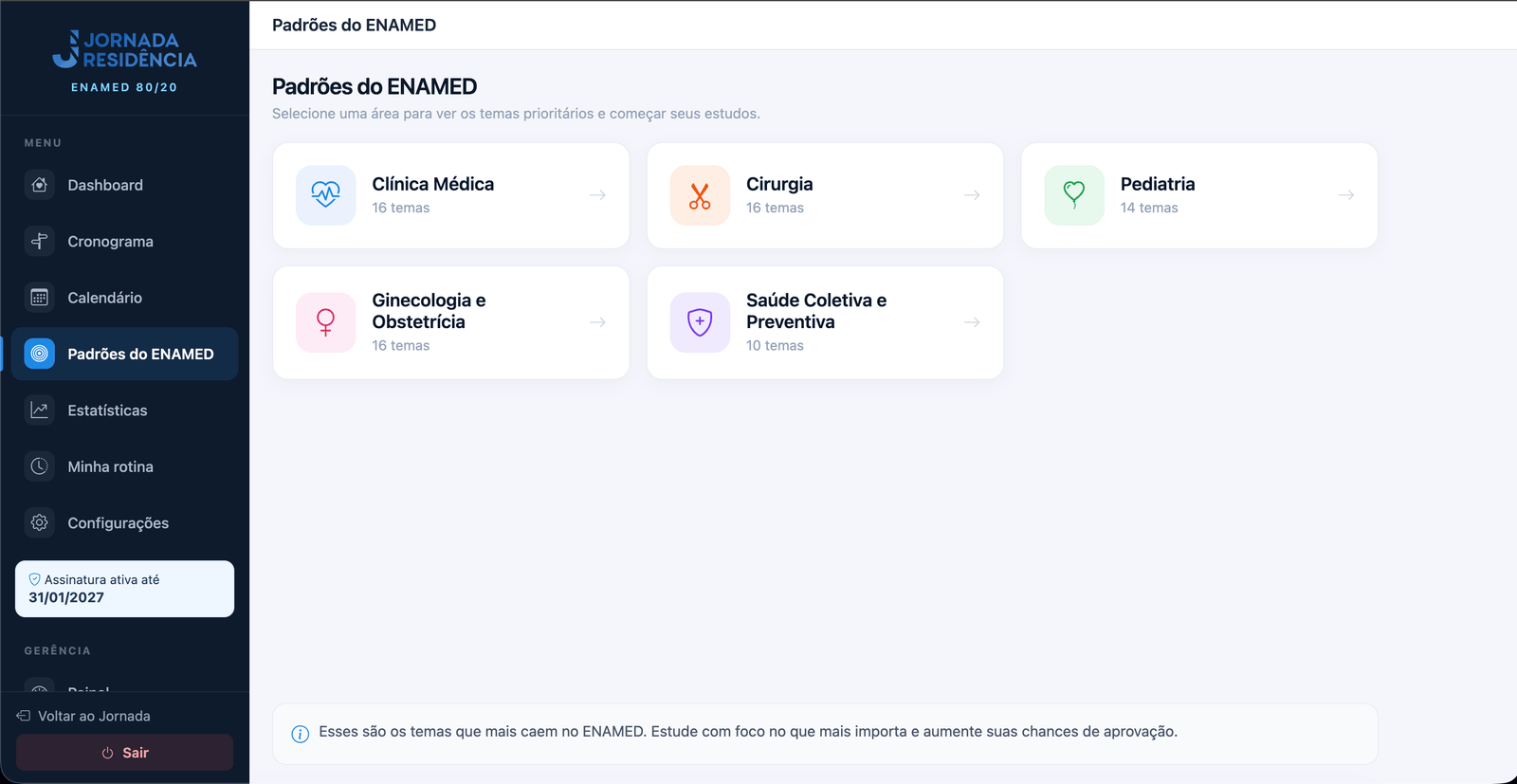Open Pediatria via the right arrow

(1346, 195)
